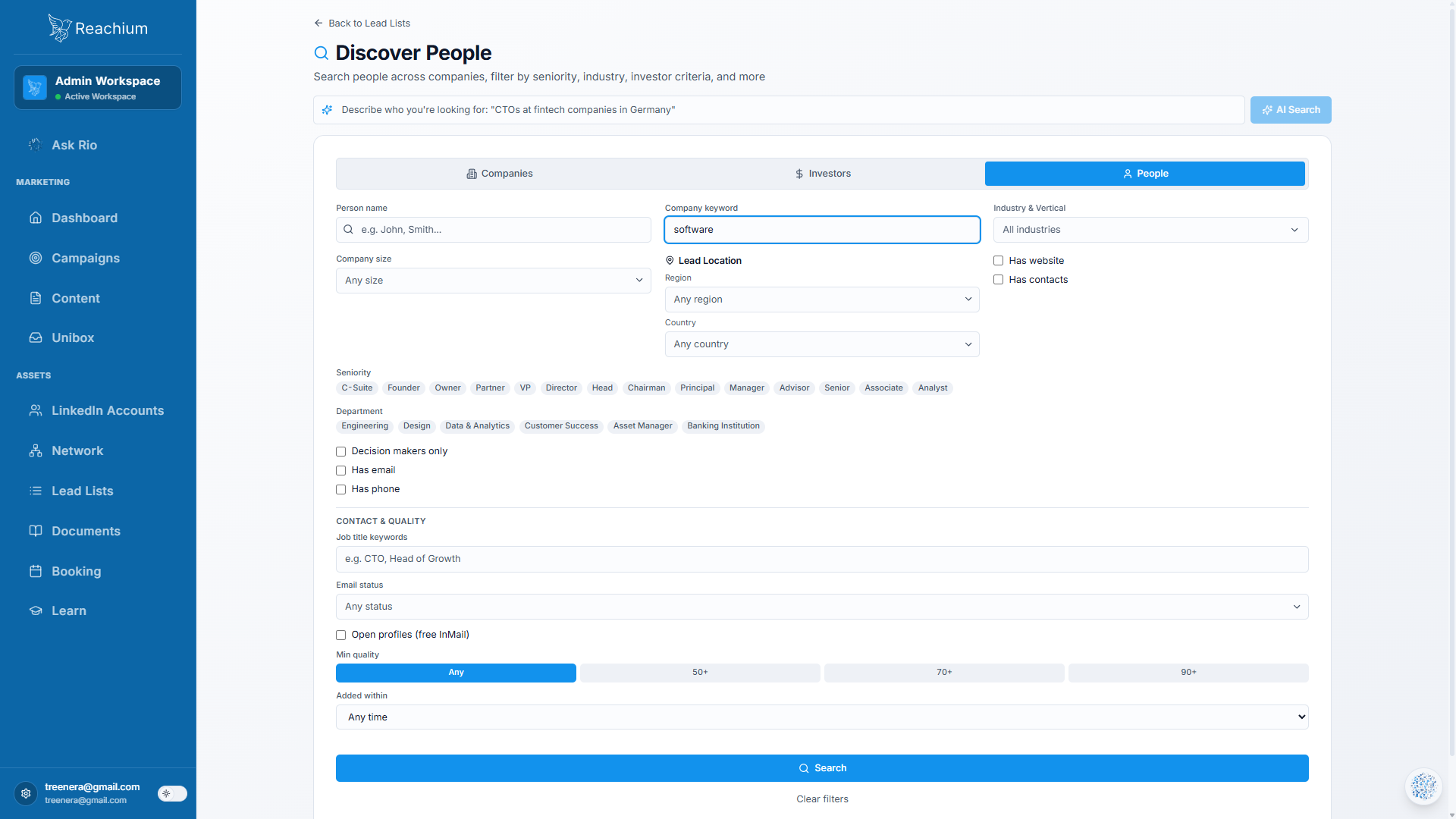Open the Any size company dropdown
Screen dimensions: 1456x819
[493, 281]
